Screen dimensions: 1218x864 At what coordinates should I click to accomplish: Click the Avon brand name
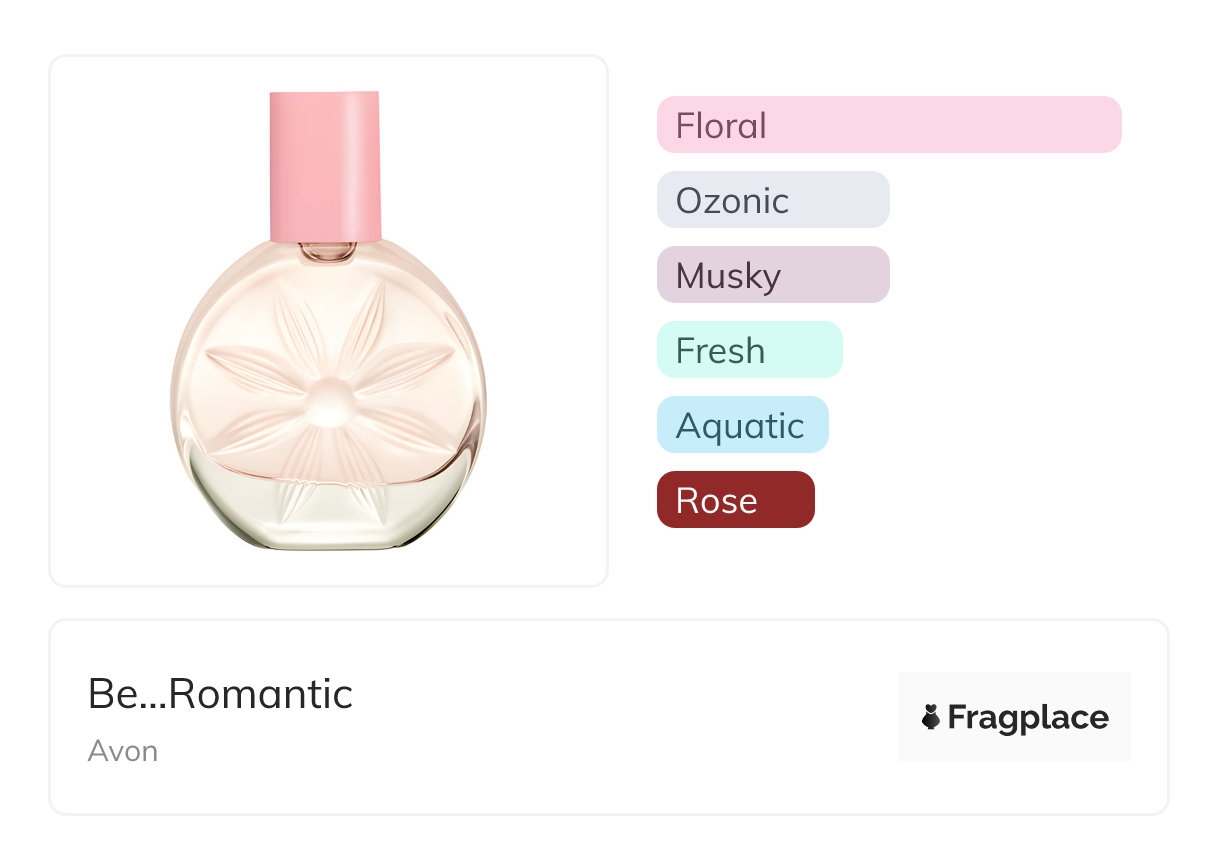pos(122,750)
